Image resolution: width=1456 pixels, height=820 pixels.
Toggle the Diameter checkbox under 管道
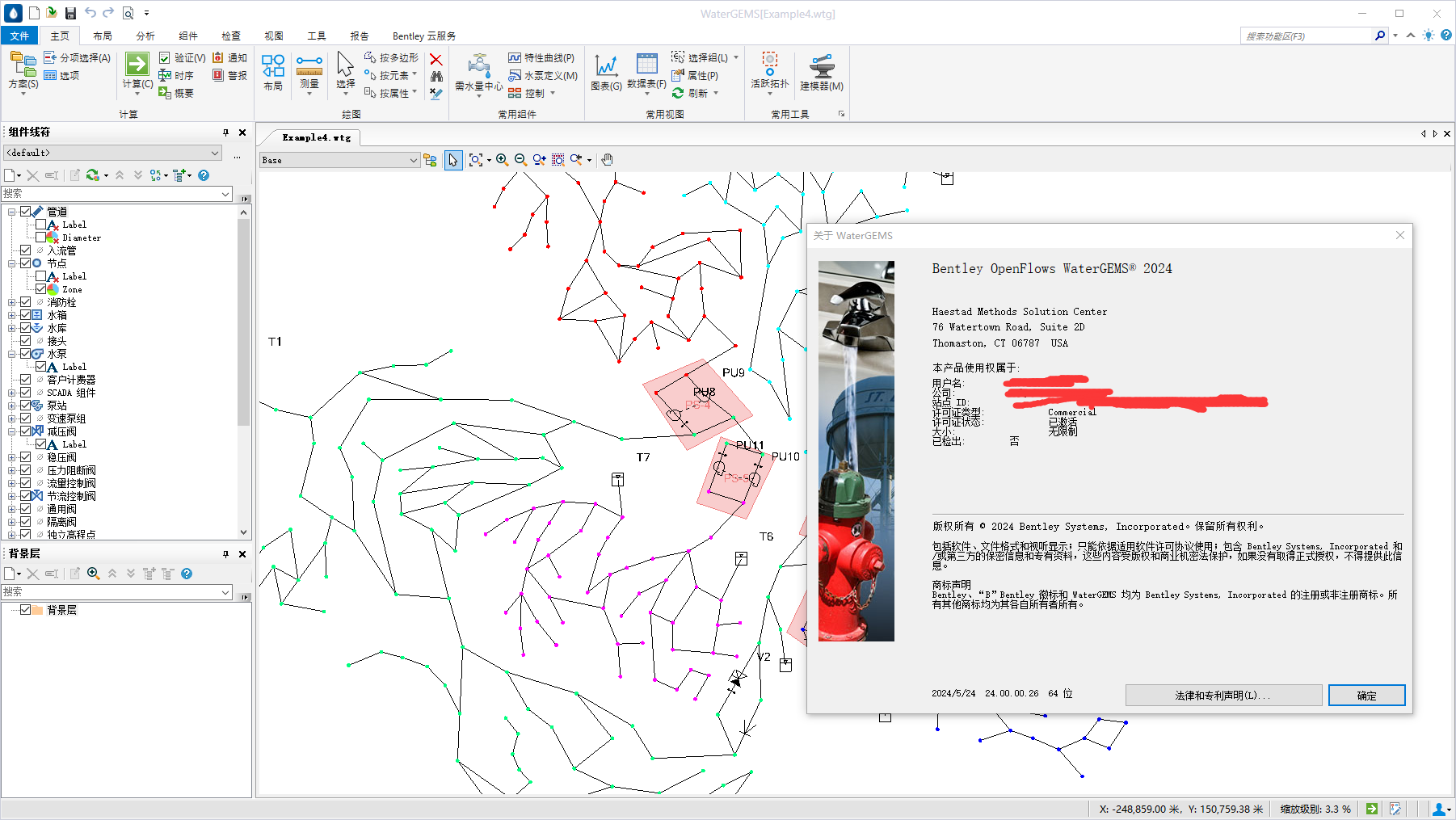coord(40,238)
